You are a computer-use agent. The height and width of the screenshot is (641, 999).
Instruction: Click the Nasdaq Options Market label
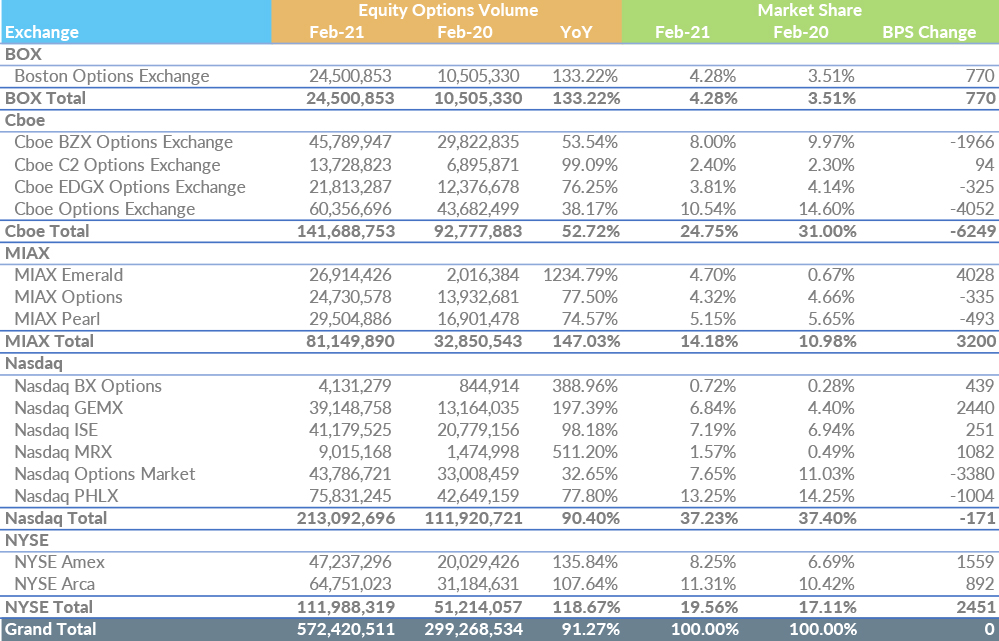pos(104,473)
